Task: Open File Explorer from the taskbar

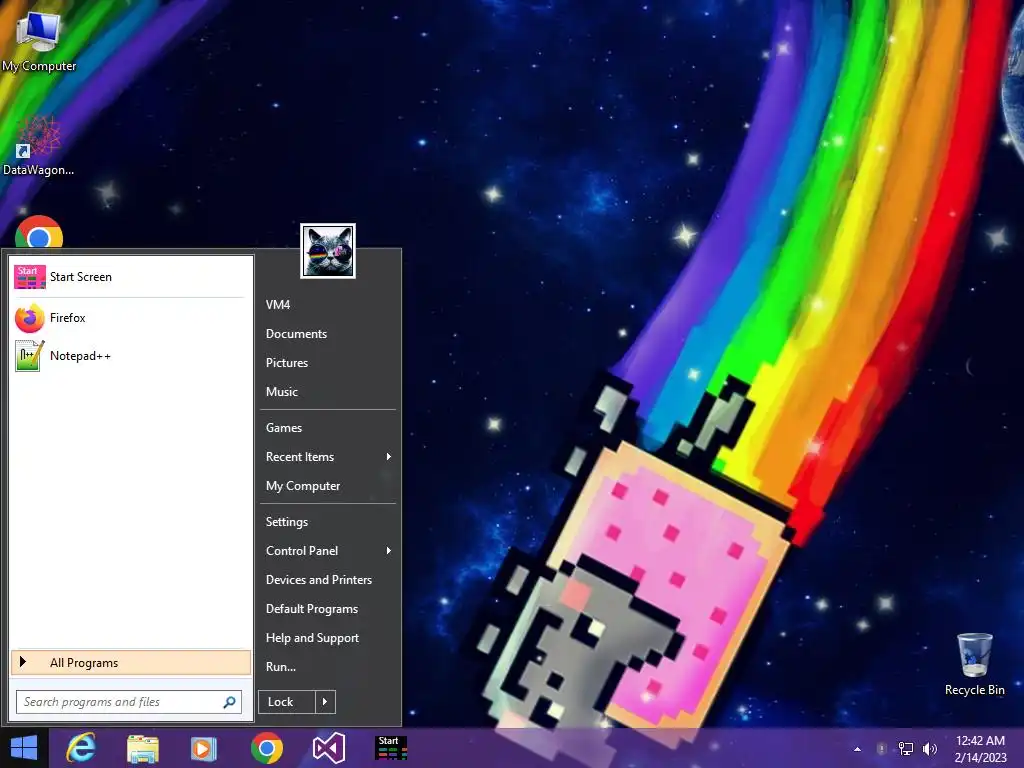Action: [x=142, y=748]
